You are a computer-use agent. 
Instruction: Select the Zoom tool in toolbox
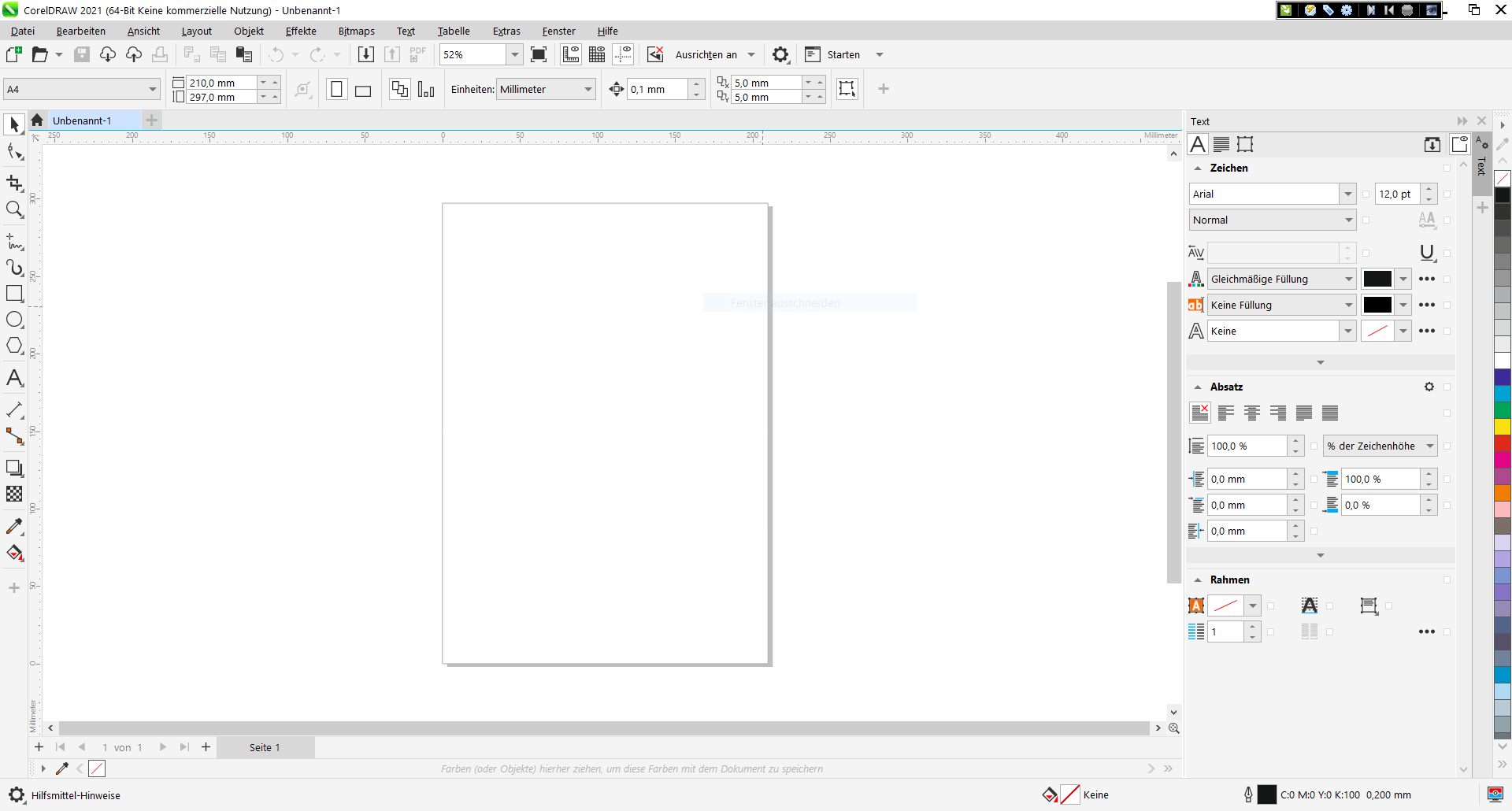coord(14,209)
